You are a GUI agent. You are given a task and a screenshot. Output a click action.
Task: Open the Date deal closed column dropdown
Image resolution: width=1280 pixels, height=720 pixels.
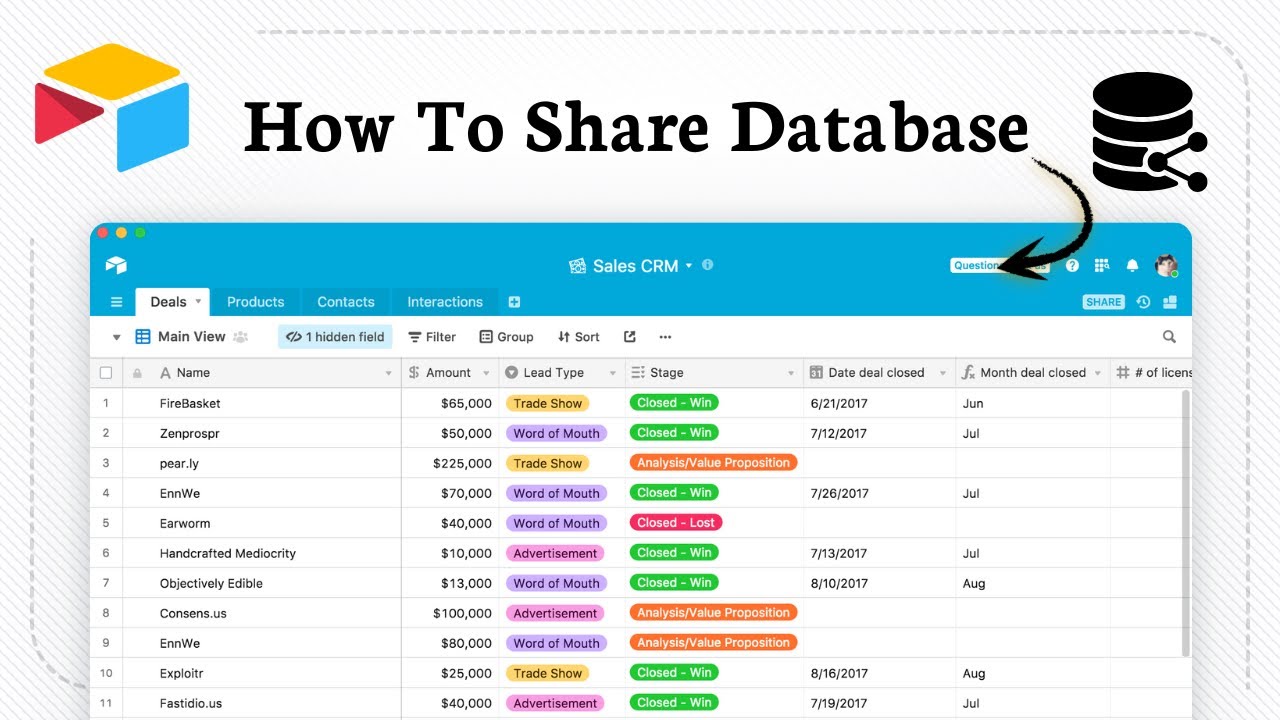point(942,373)
